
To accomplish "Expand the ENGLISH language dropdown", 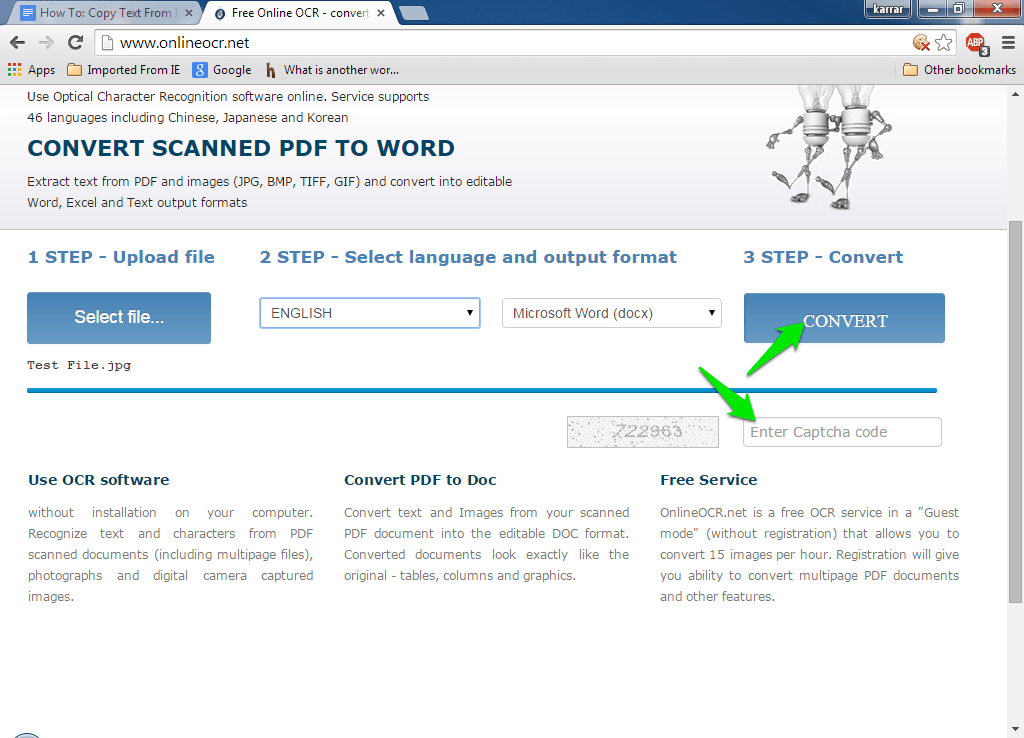I will (x=369, y=313).
